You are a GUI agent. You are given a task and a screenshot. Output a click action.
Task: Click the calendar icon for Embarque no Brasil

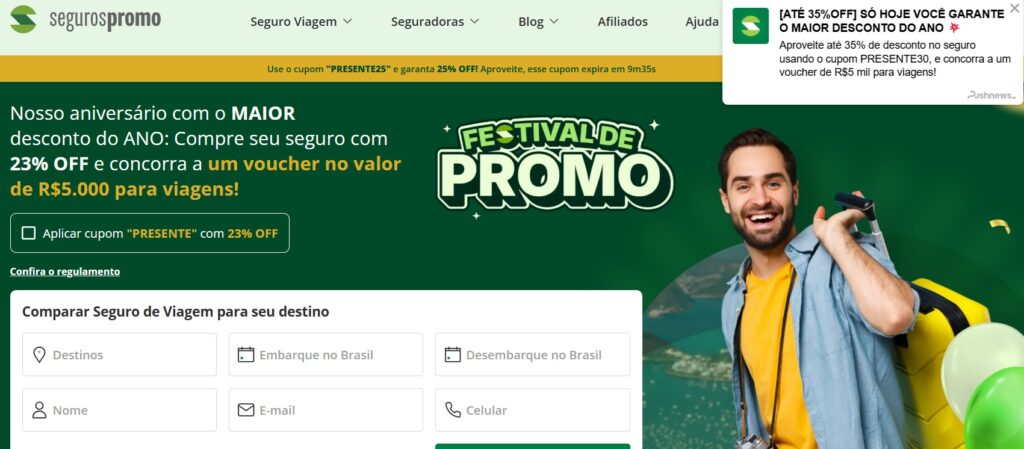246,355
